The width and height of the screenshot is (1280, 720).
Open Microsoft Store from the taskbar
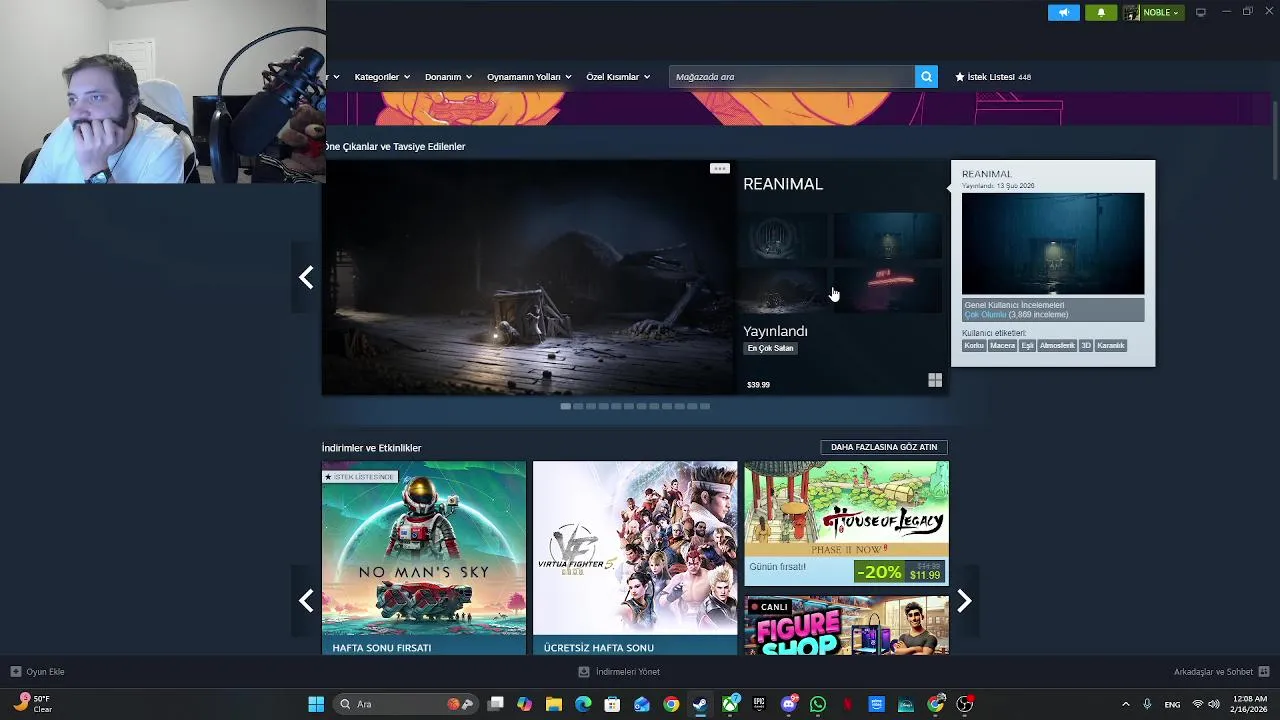click(612, 704)
